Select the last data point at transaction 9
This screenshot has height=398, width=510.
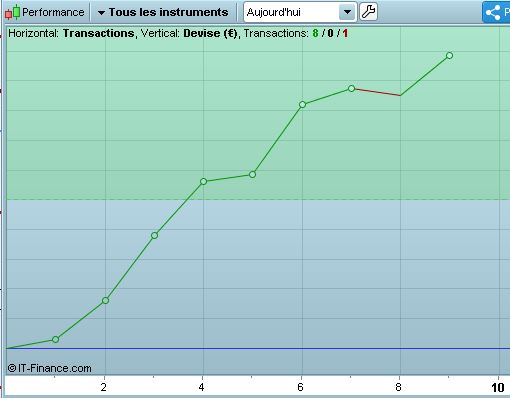(449, 56)
